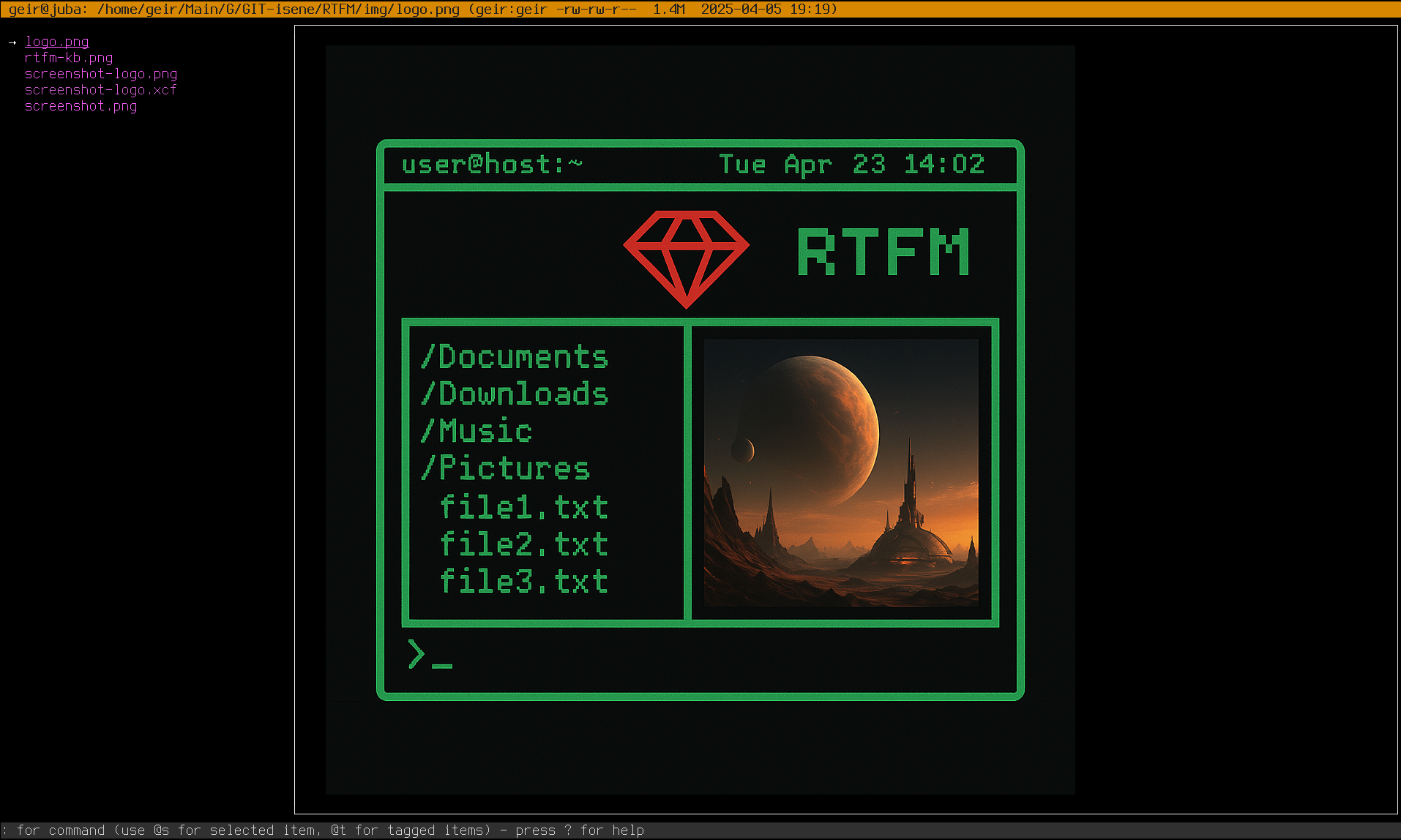The width and height of the screenshot is (1401, 840).
Task: Select screenshot-logo.png in the file list
Action: tap(101, 74)
